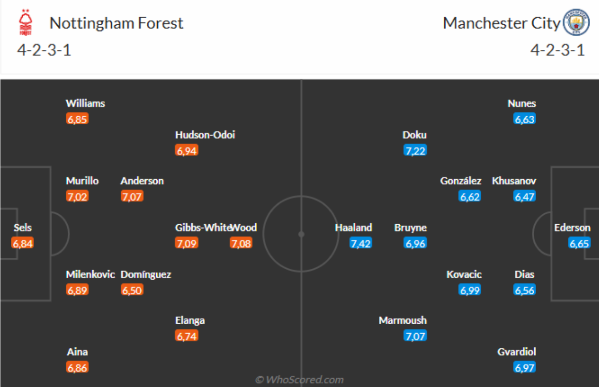Click Wood's 7,08 rating badge
The height and width of the screenshot is (387, 599).
point(241,243)
